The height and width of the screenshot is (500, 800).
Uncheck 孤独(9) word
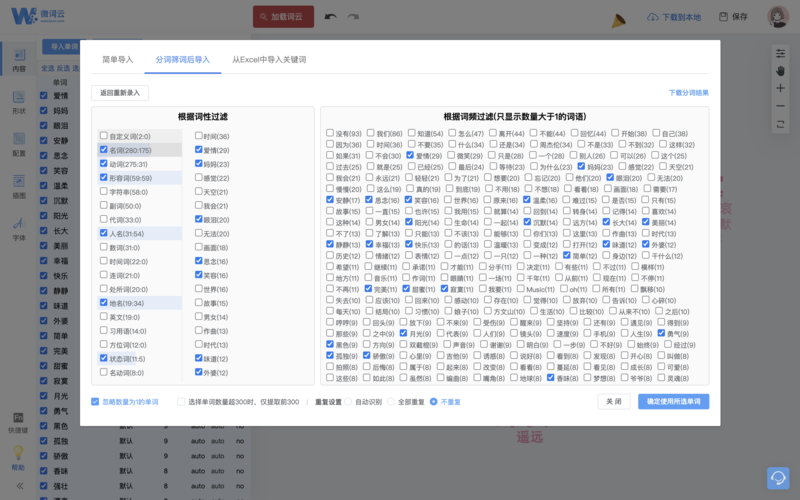[330, 355]
